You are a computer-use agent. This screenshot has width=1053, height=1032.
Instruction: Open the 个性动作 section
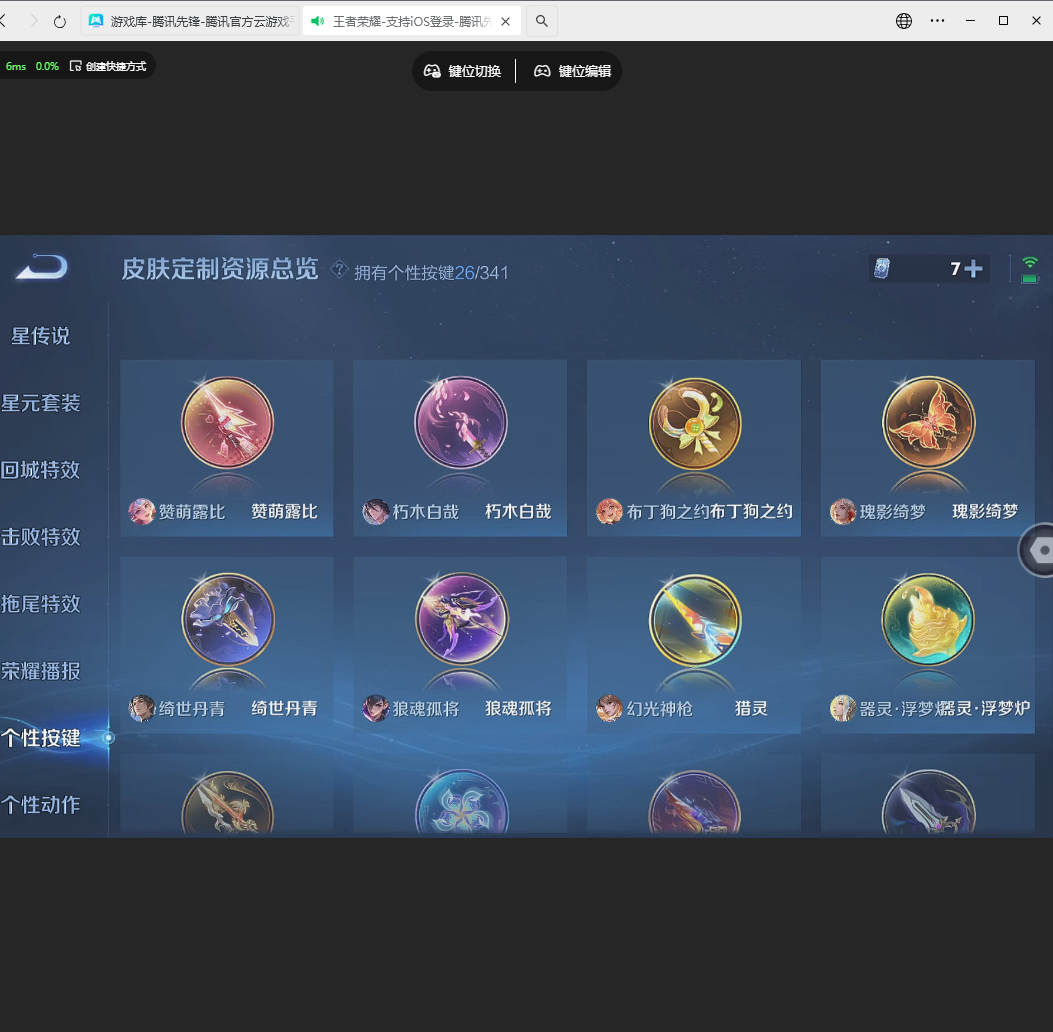pos(40,805)
